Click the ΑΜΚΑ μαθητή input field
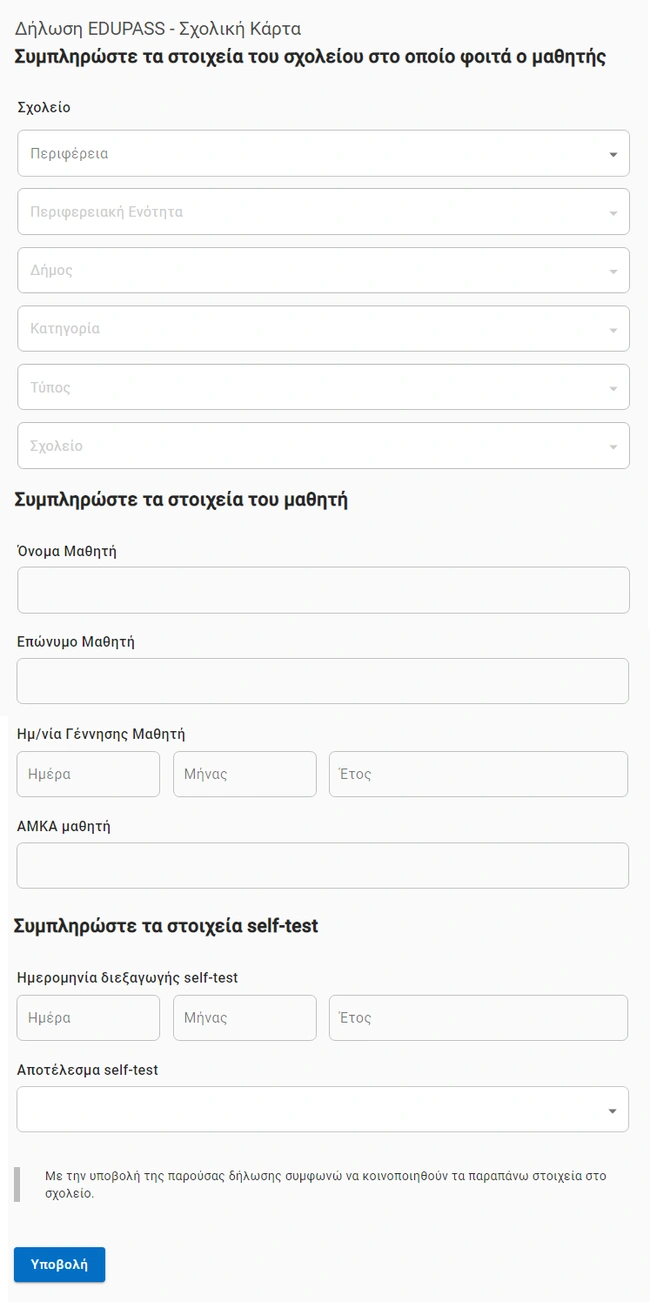650x1302 pixels. pos(323,865)
